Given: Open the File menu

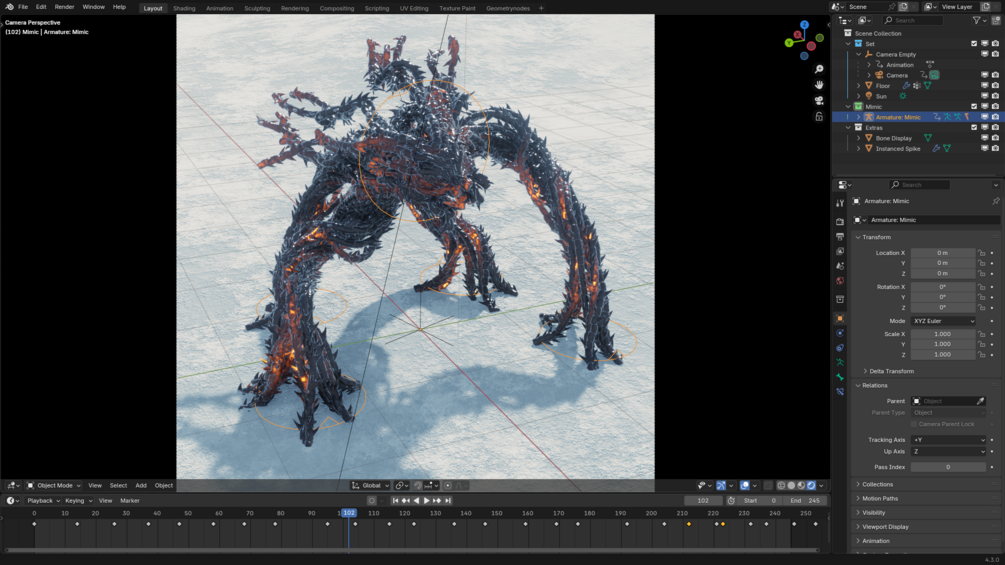Looking at the screenshot, I should point(23,7).
